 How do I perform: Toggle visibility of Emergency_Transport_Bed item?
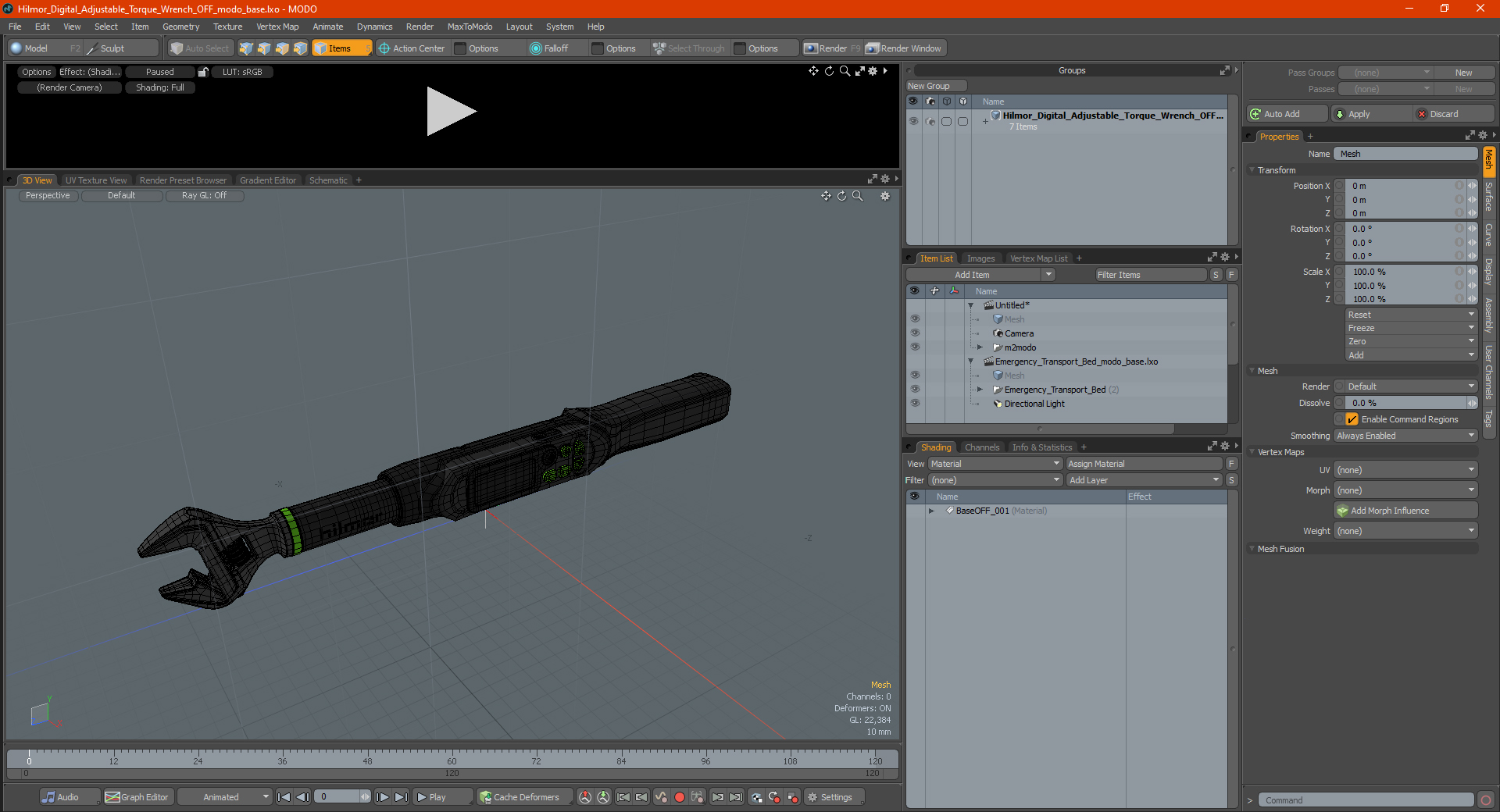915,390
